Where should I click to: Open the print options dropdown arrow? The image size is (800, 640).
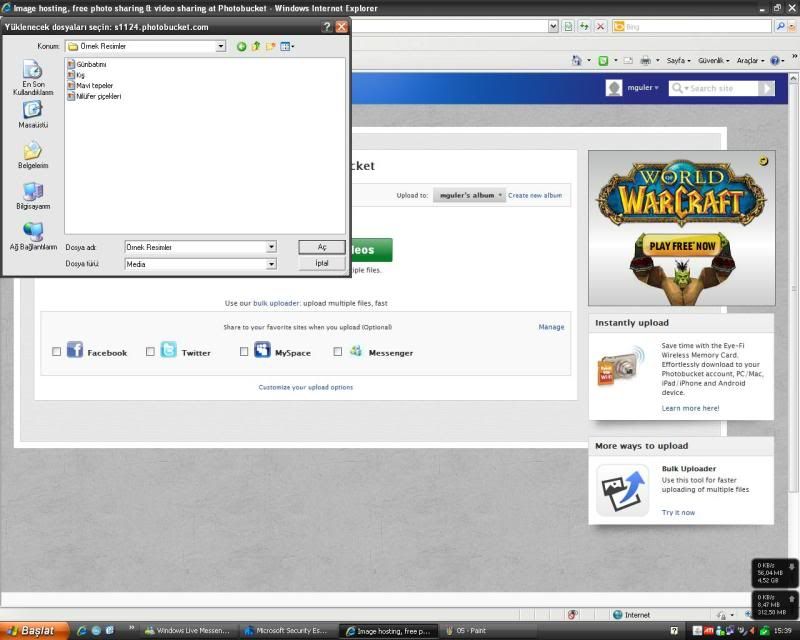657,61
